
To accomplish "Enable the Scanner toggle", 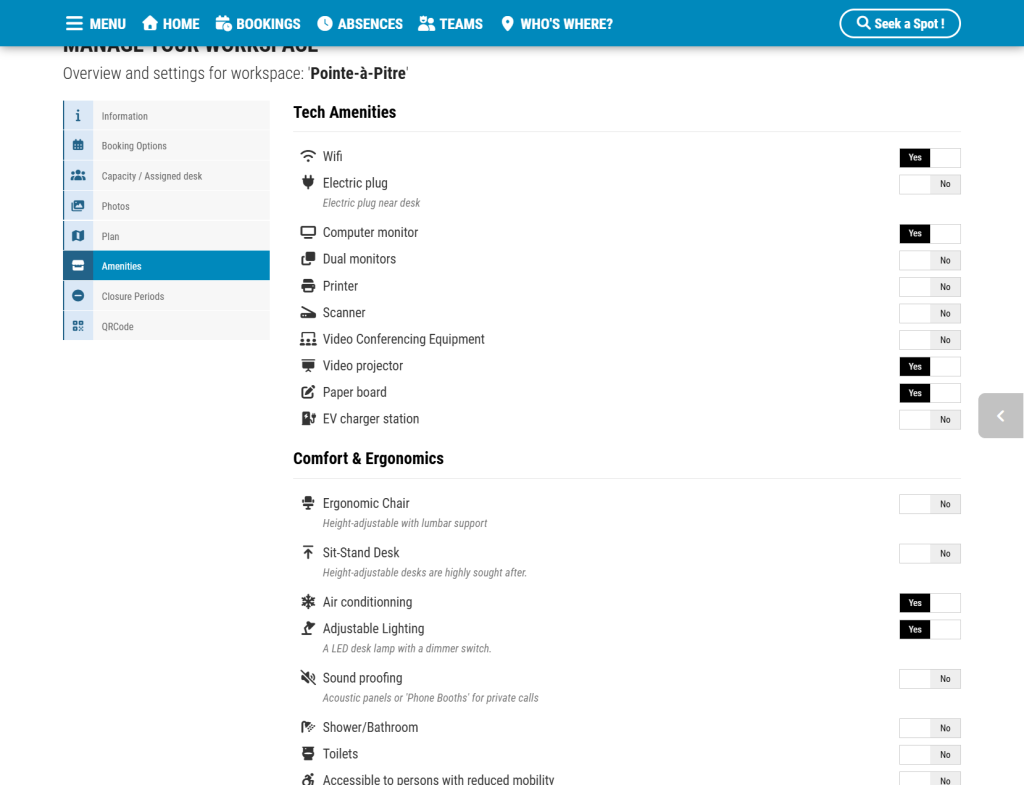I will 929,313.
